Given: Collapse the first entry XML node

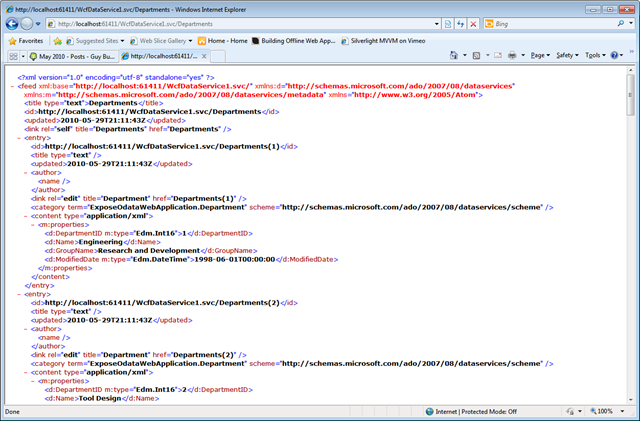Looking at the screenshot, I should 19,138.
